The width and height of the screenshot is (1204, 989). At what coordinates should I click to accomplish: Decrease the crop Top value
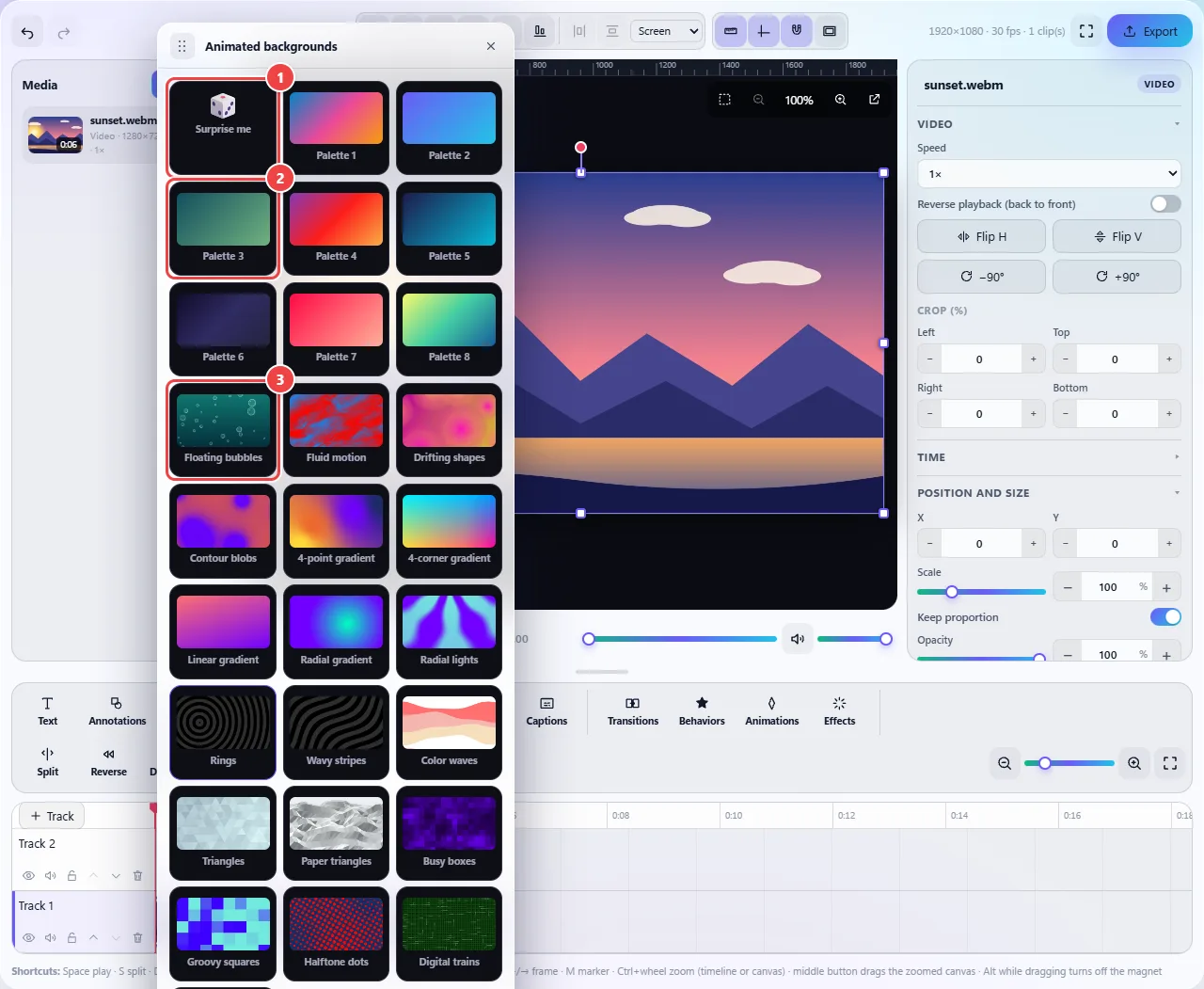[x=1066, y=359]
